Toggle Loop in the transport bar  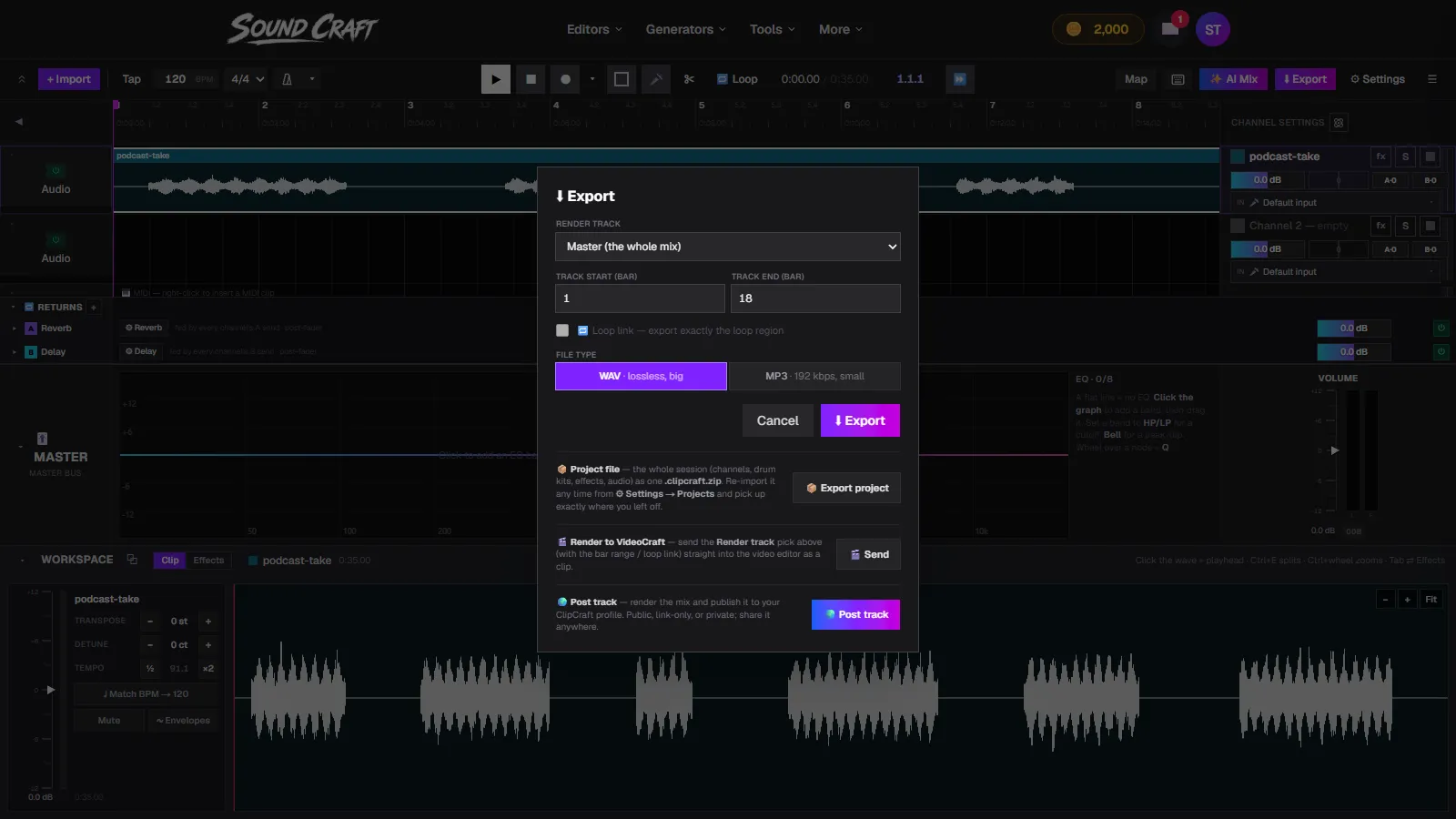pos(737,79)
